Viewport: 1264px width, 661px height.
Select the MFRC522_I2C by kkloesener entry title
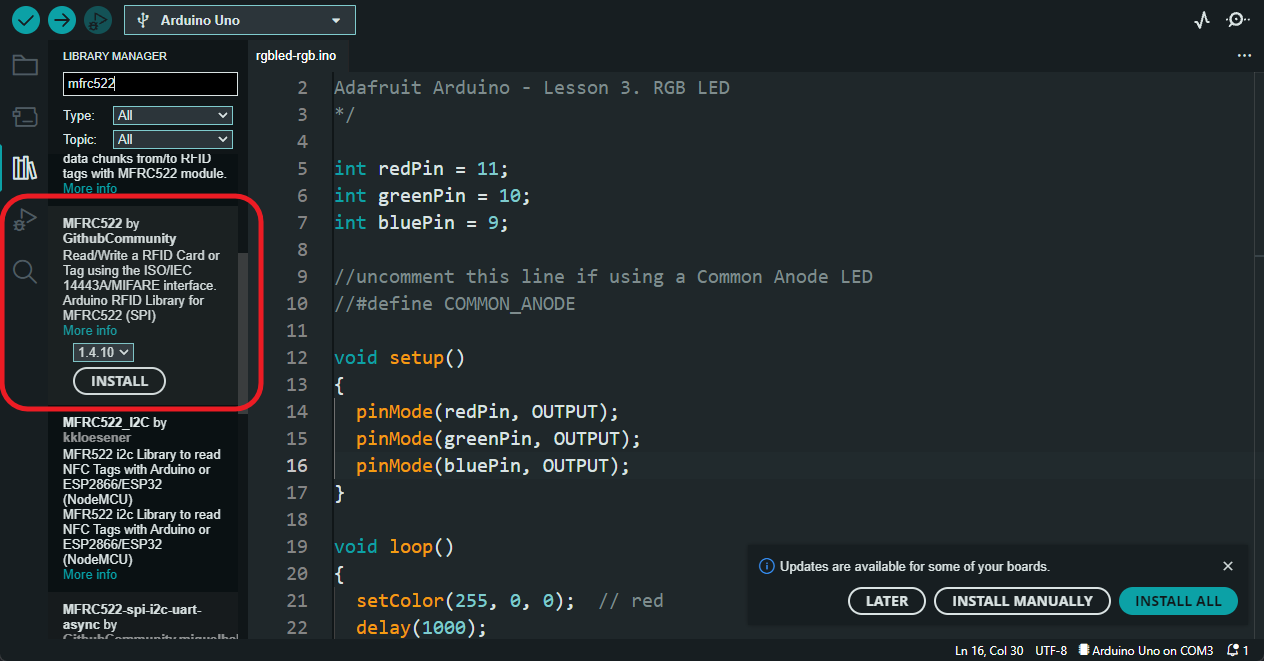click(115, 429)
